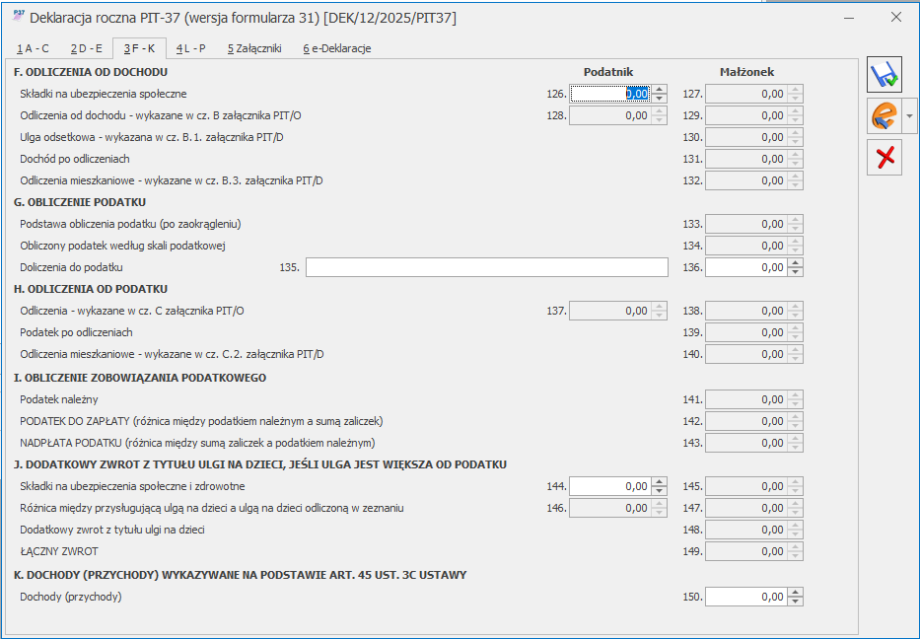Screen dimensions: 920x639
Task: Click the G. OBLICZENIE PODATKU heading
Action: tap(79, 202)
